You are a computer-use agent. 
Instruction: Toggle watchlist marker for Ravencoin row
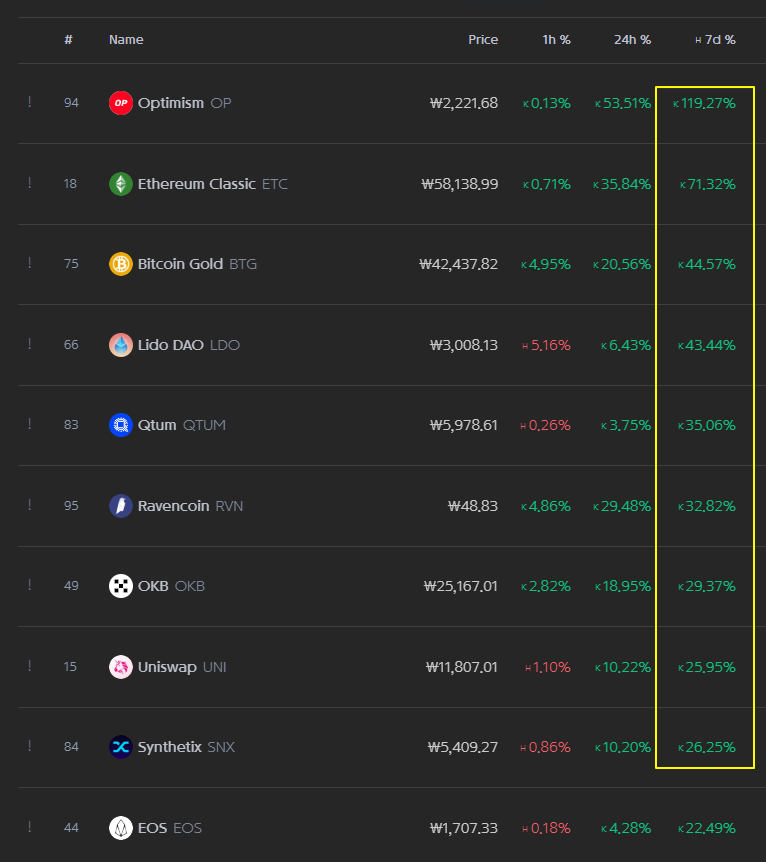pyautogui.click(x=30, y=505)
